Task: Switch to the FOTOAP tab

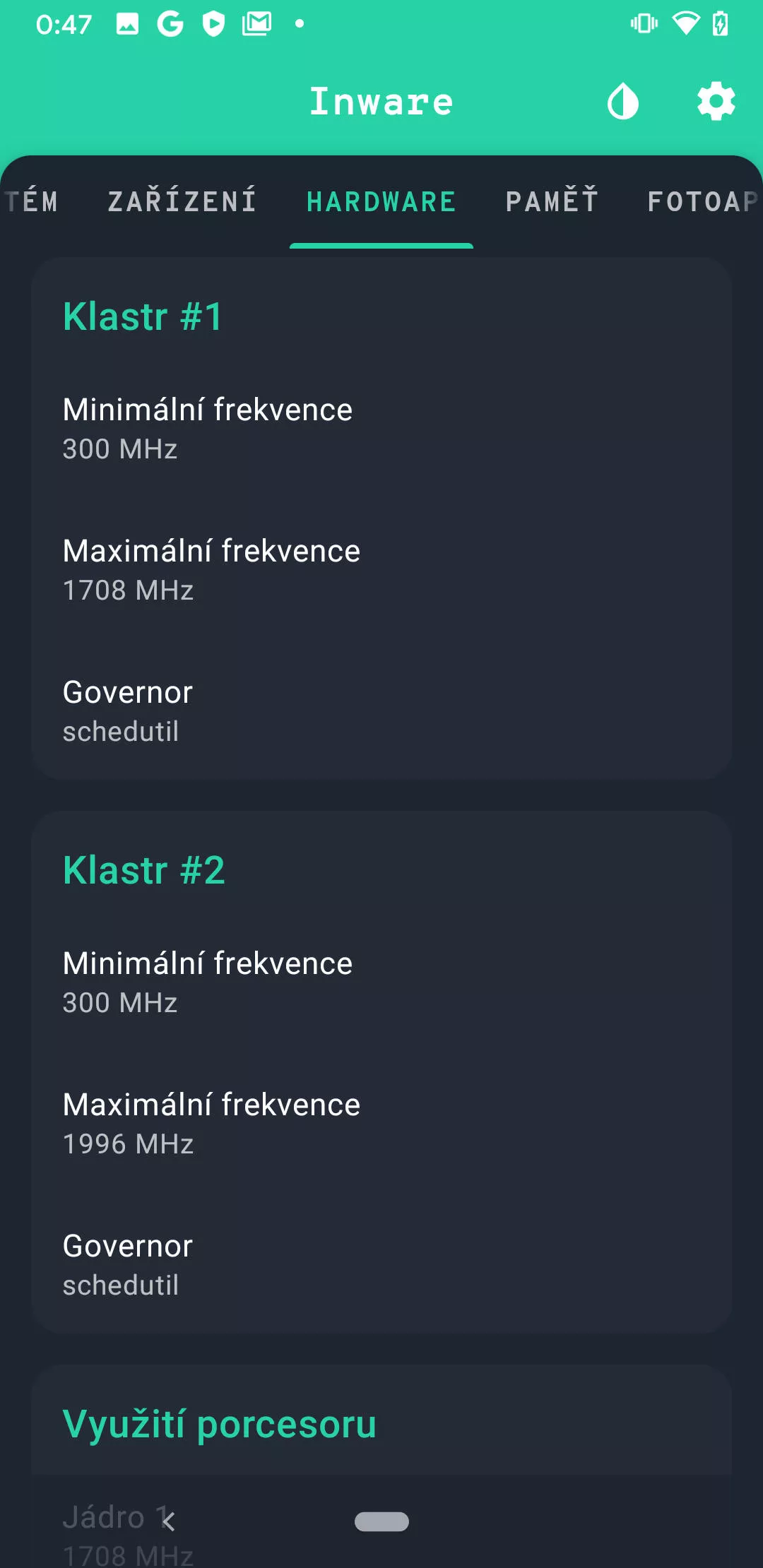Action: pos(702,202)
